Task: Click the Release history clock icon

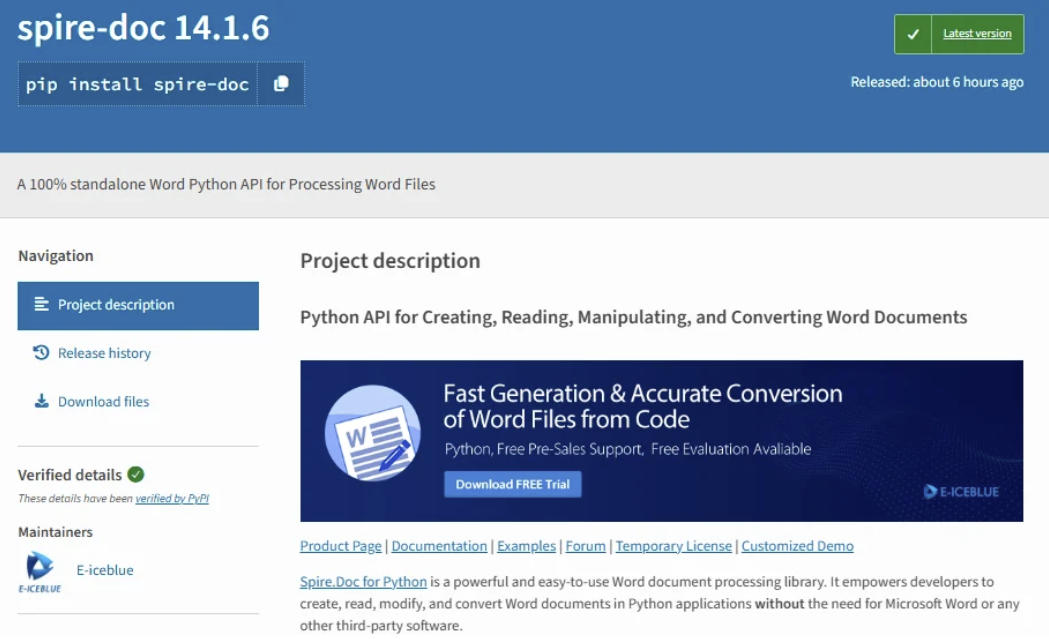Action: (41, 352)
